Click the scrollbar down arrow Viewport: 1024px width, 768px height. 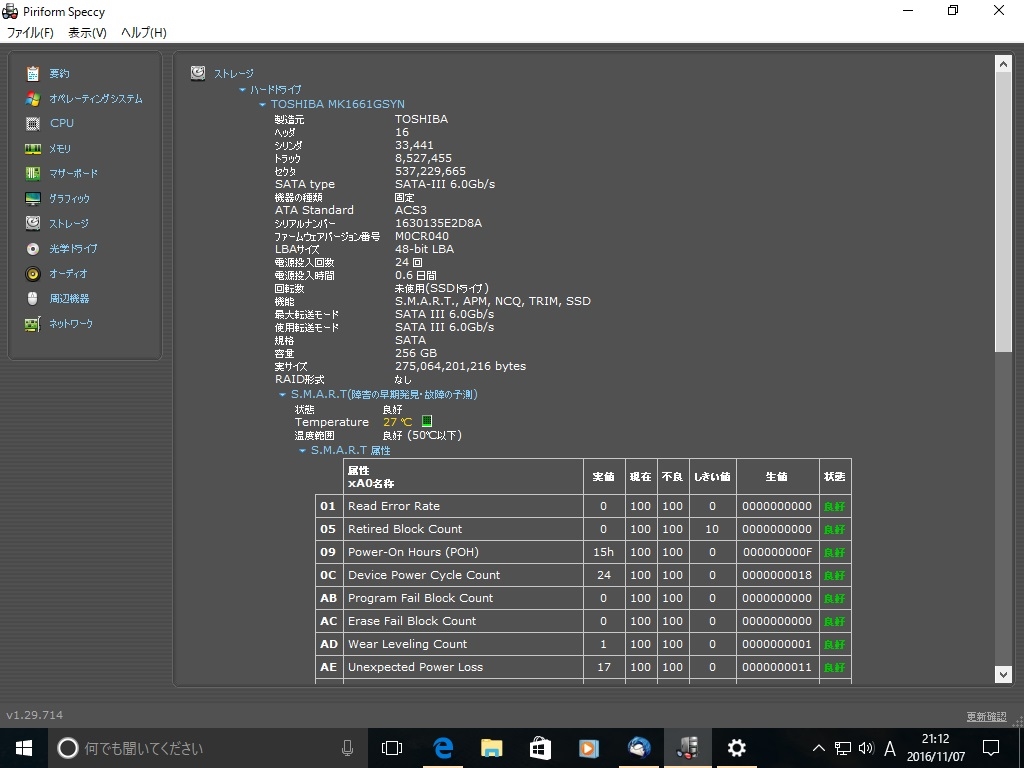pos(1003,675)
